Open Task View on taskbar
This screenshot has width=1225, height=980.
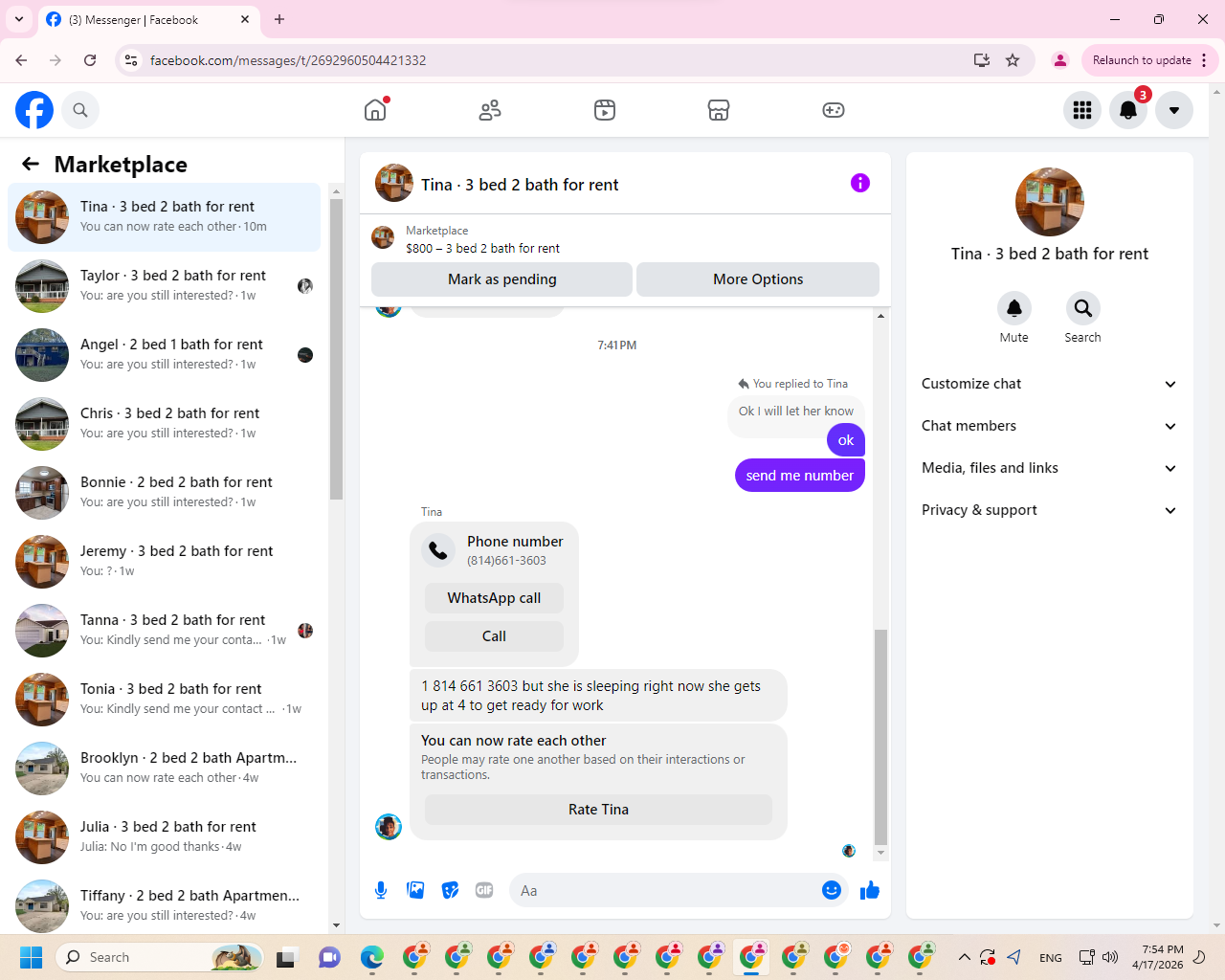click(x=287, y=957)
